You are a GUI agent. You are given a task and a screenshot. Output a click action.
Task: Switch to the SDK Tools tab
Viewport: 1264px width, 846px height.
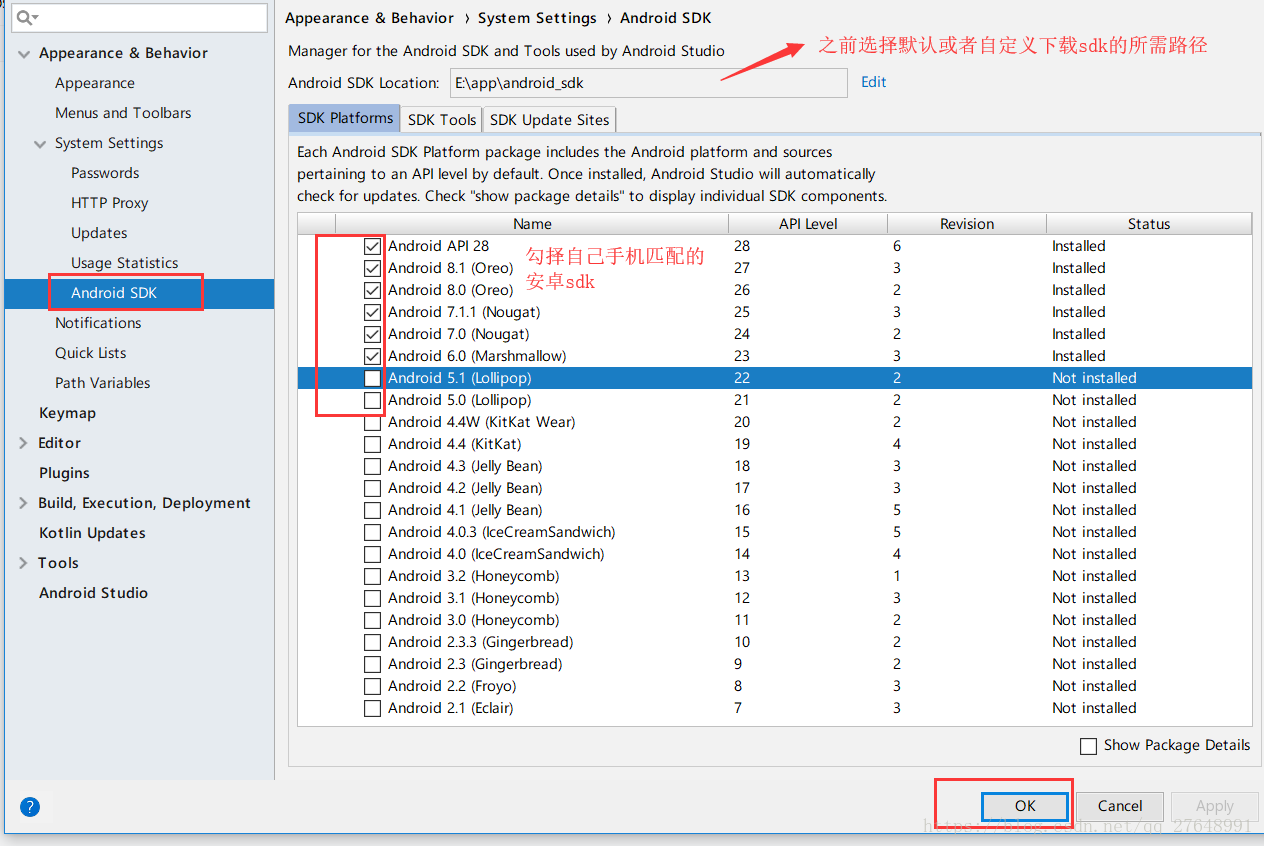[x=442, y=119]
